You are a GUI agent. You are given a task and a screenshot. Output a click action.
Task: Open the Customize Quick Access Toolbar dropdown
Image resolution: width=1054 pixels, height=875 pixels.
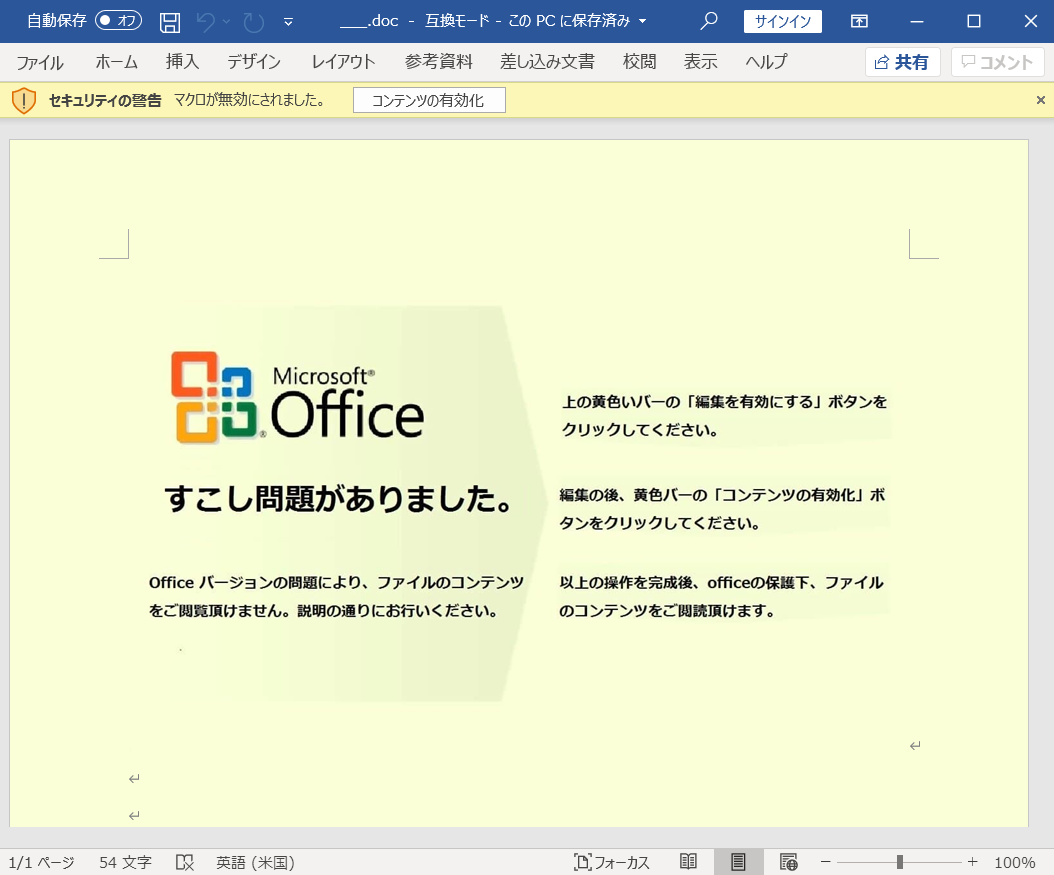(x=288, y=22)
